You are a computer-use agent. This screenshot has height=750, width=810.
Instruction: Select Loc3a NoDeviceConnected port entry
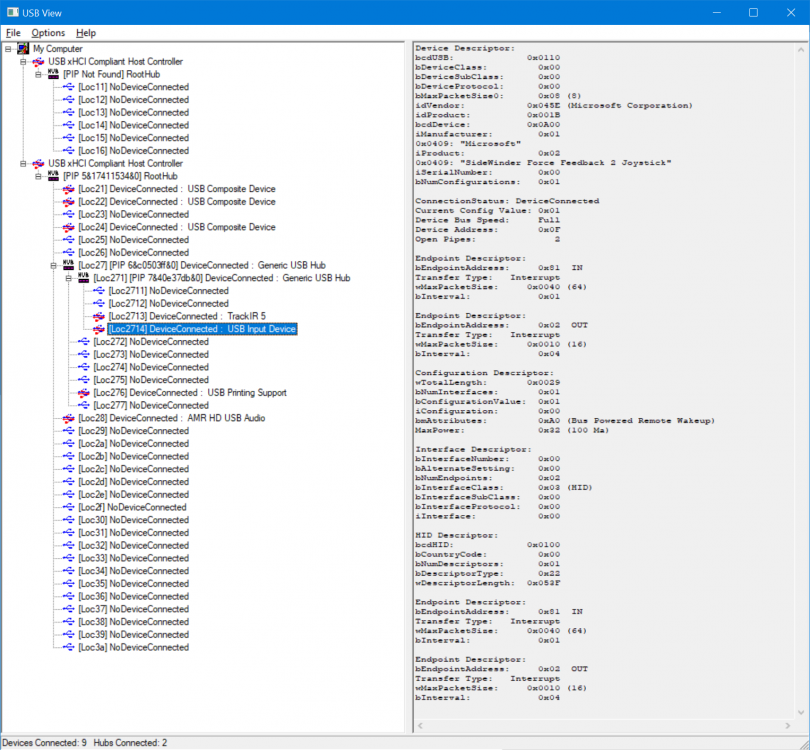tap(133, 647)
